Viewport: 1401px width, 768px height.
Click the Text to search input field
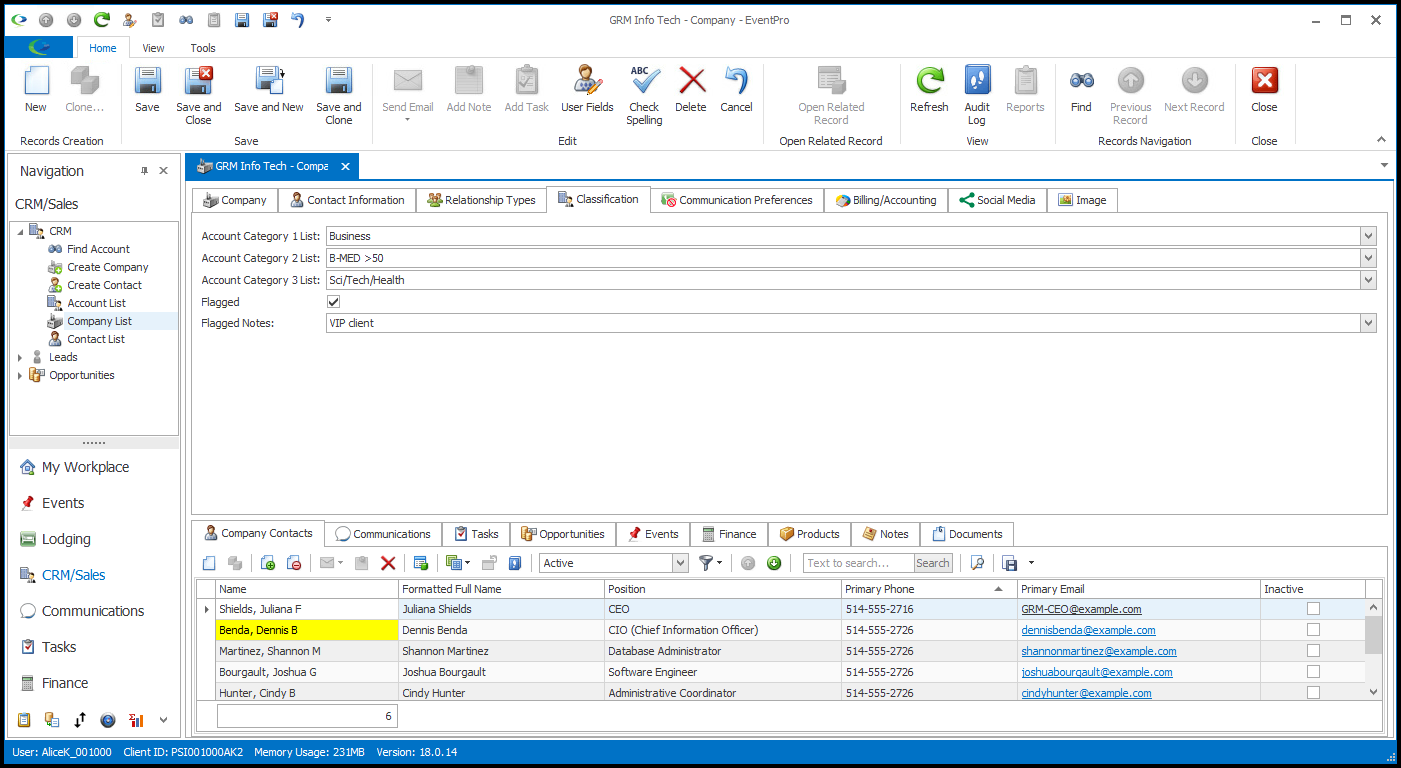click(x=859, y=563)
